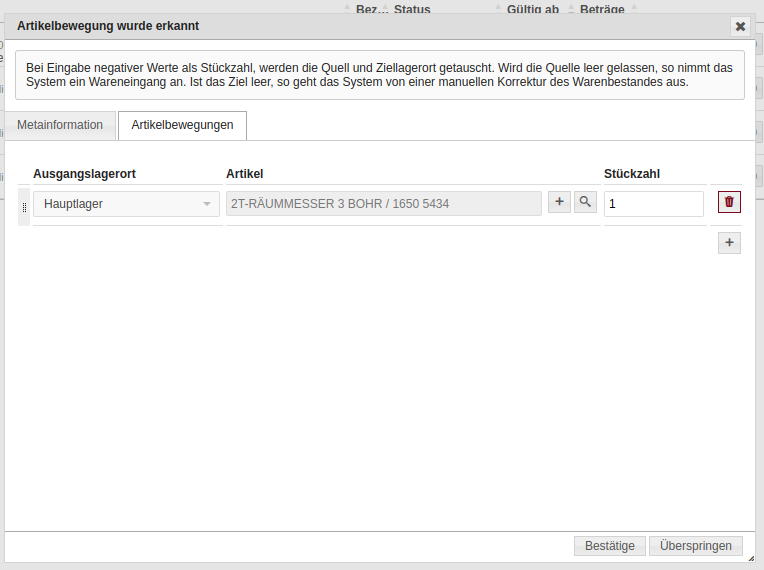Click the Status column header in the background

click(412, 9)
